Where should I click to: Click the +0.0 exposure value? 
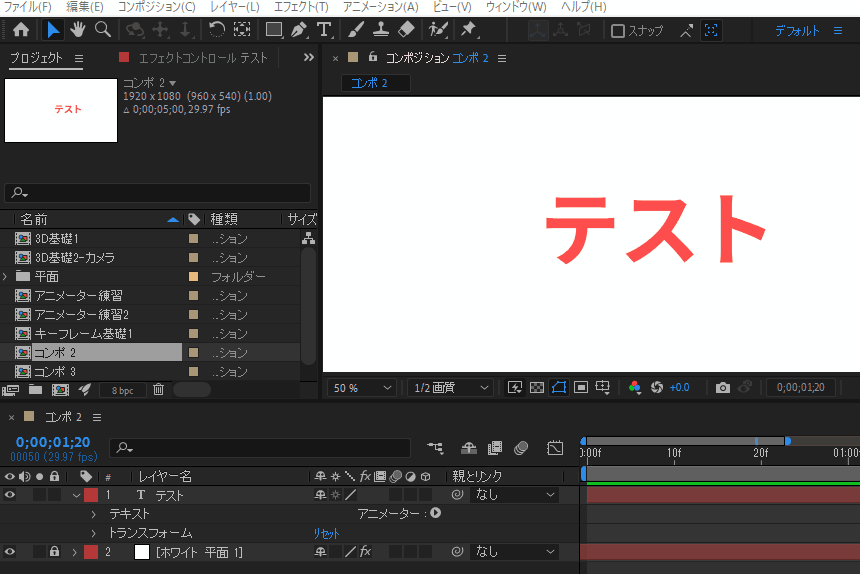(x=680, y=388)
